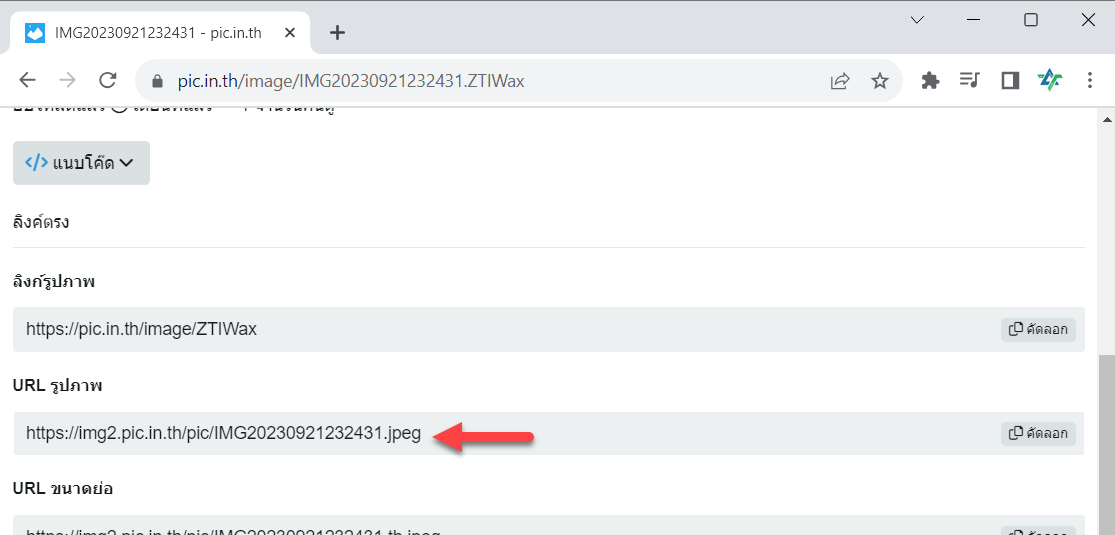The width and height of the screenshot is (1115, 535).
Task: Click the img2.pic.in.th jpeg URL field
Action: click(548, 433)
